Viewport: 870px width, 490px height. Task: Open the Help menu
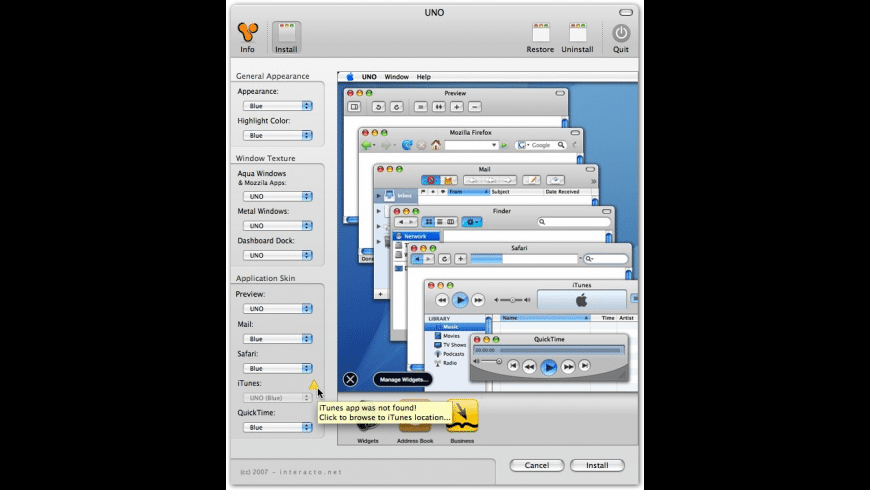pyautogui.click(x=423, y=77)
